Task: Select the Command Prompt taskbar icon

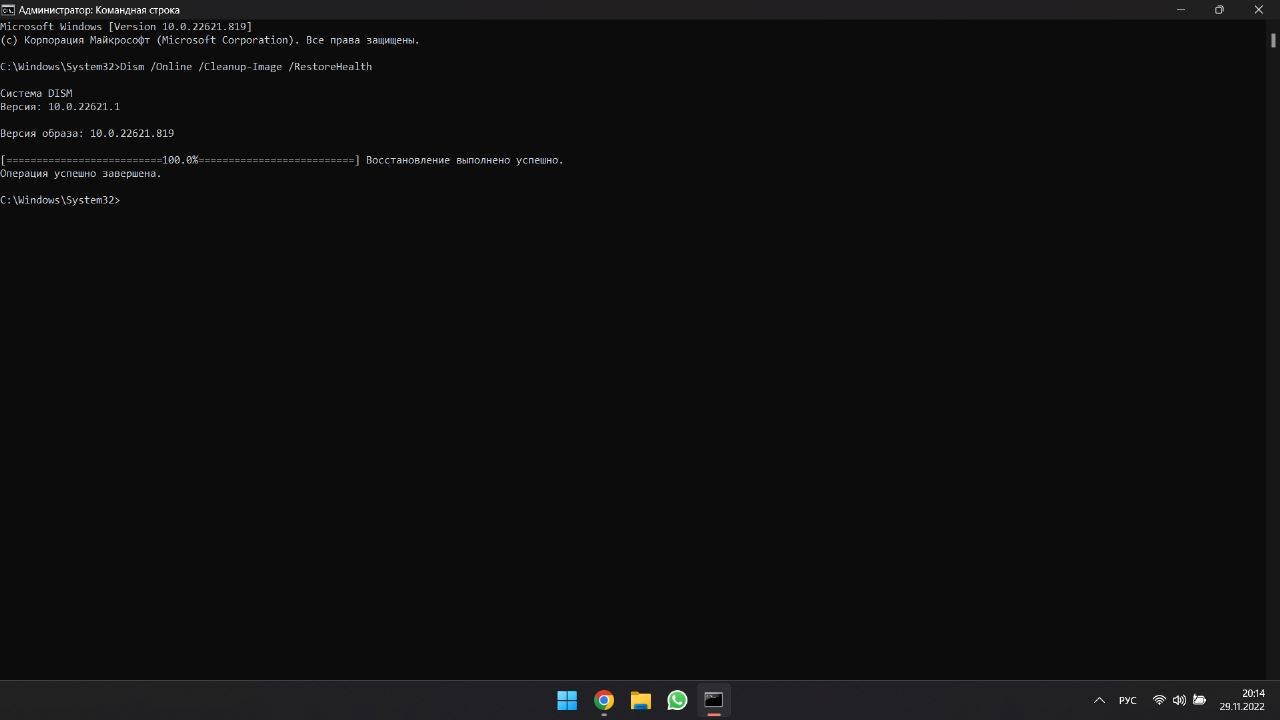Action: [x=714, y=700]
